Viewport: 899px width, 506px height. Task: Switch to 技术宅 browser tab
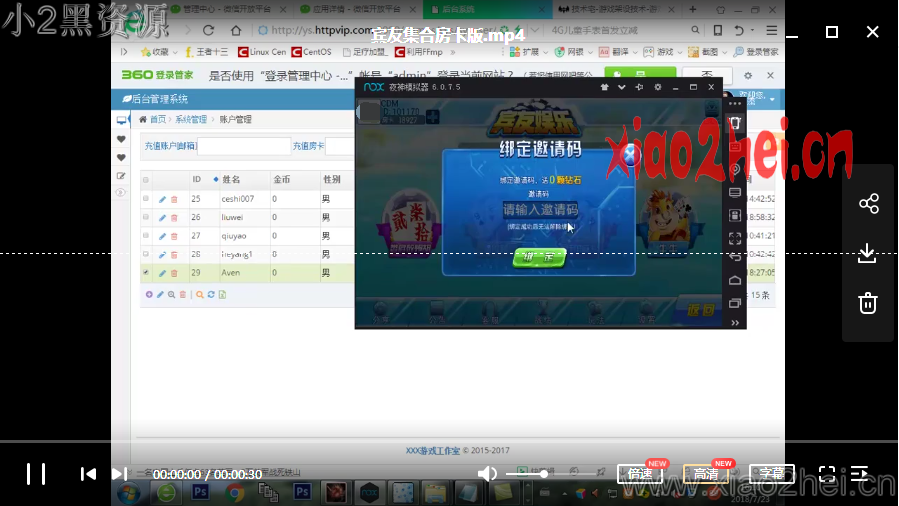click(x=616, y=9)
